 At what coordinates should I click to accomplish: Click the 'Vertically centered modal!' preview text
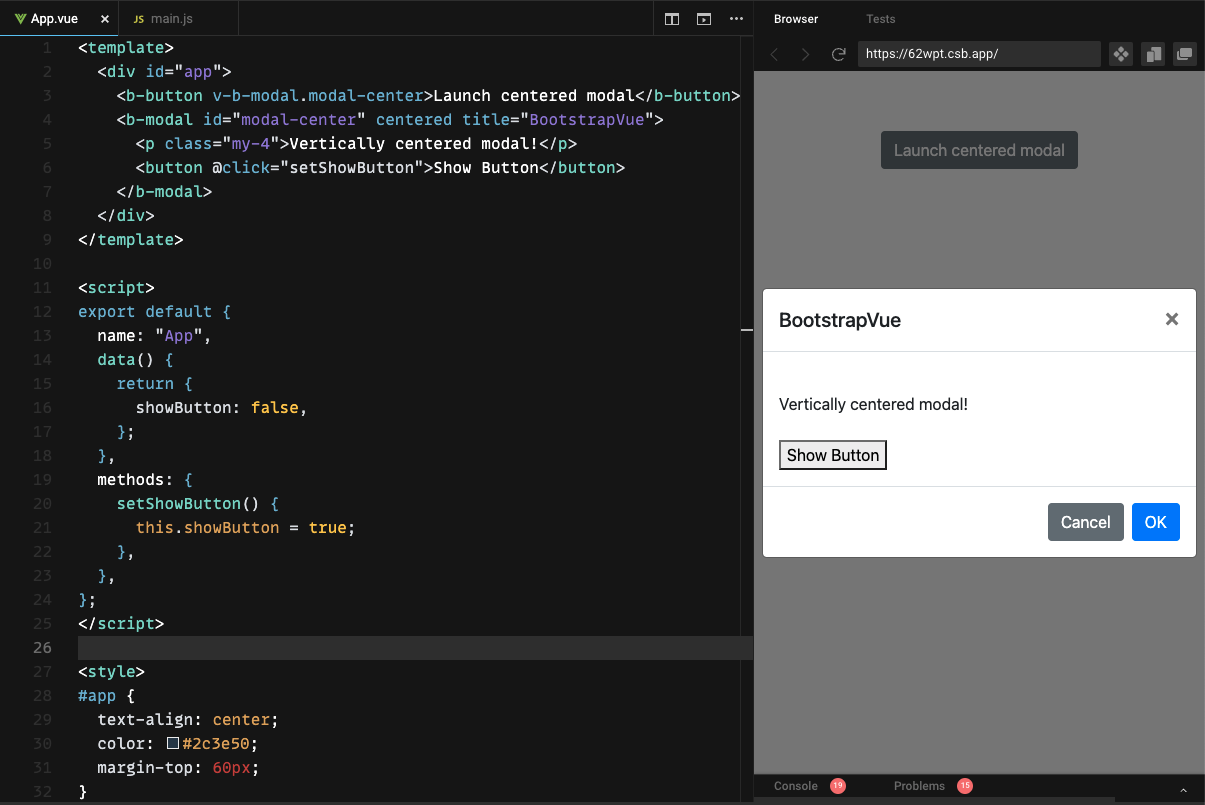[x=873, y=404]
